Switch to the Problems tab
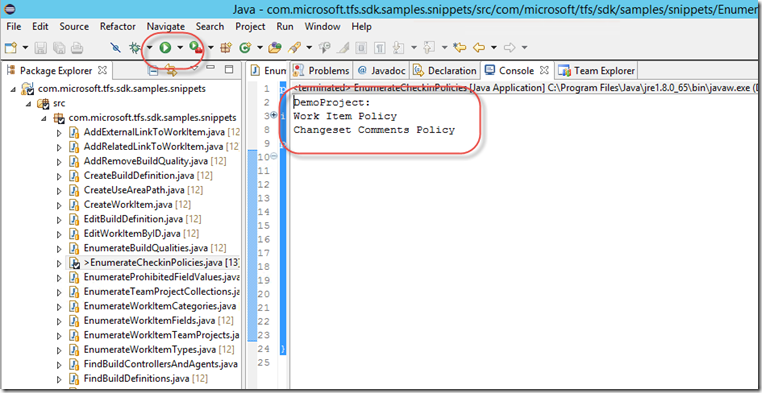 click(x=322, y=71)
